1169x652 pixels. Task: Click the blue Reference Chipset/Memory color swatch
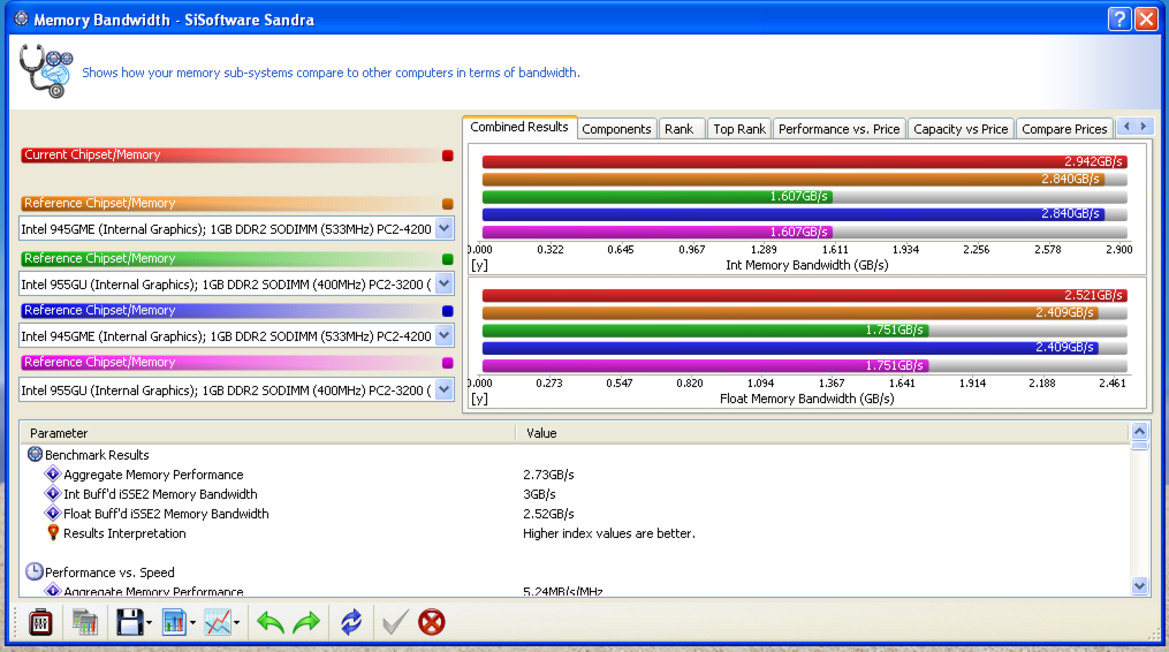447,311
